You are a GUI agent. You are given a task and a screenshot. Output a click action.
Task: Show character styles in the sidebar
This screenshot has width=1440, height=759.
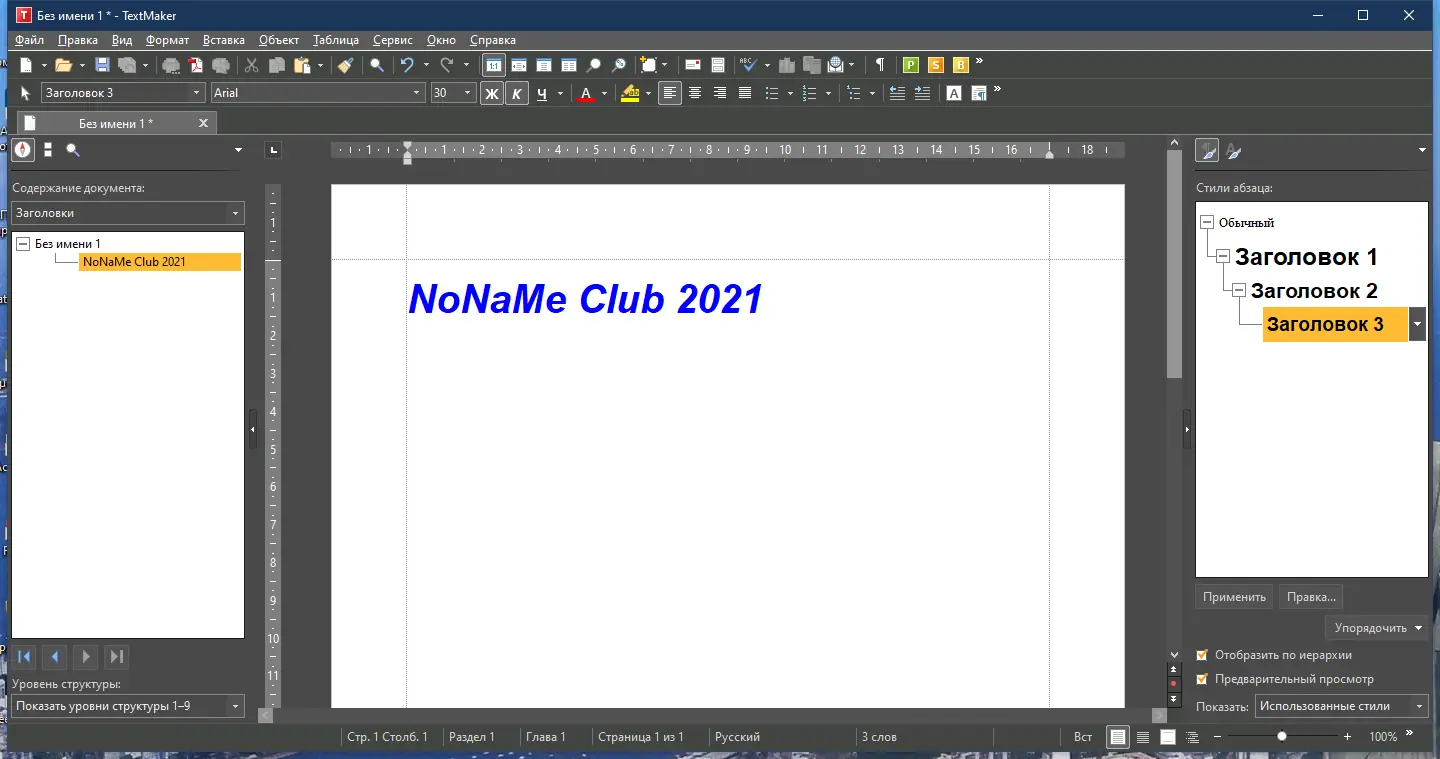[x=1234, y=151]
